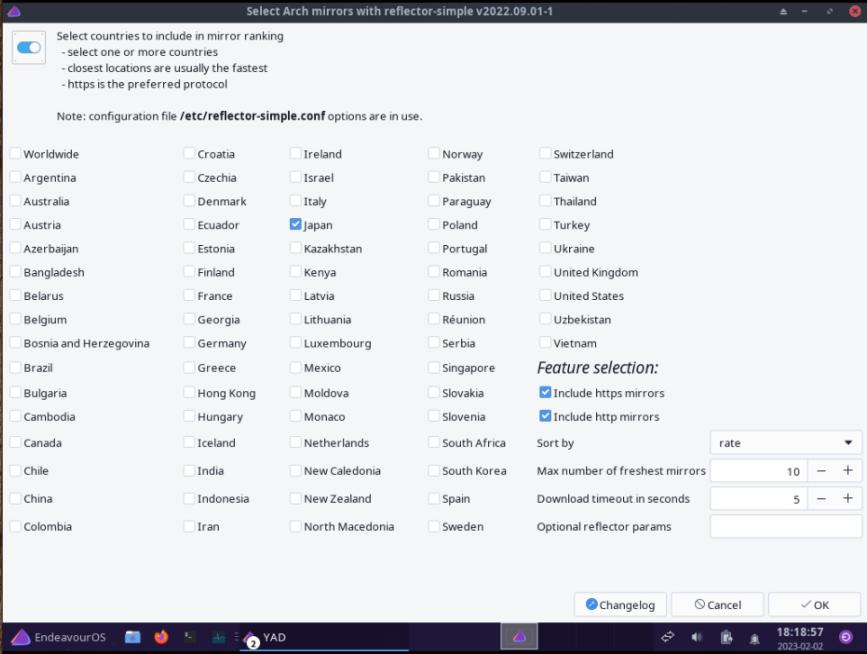Viewport: 867px width, 654px height.
Task: Click the Cancel button
Action: pos(718,604)
